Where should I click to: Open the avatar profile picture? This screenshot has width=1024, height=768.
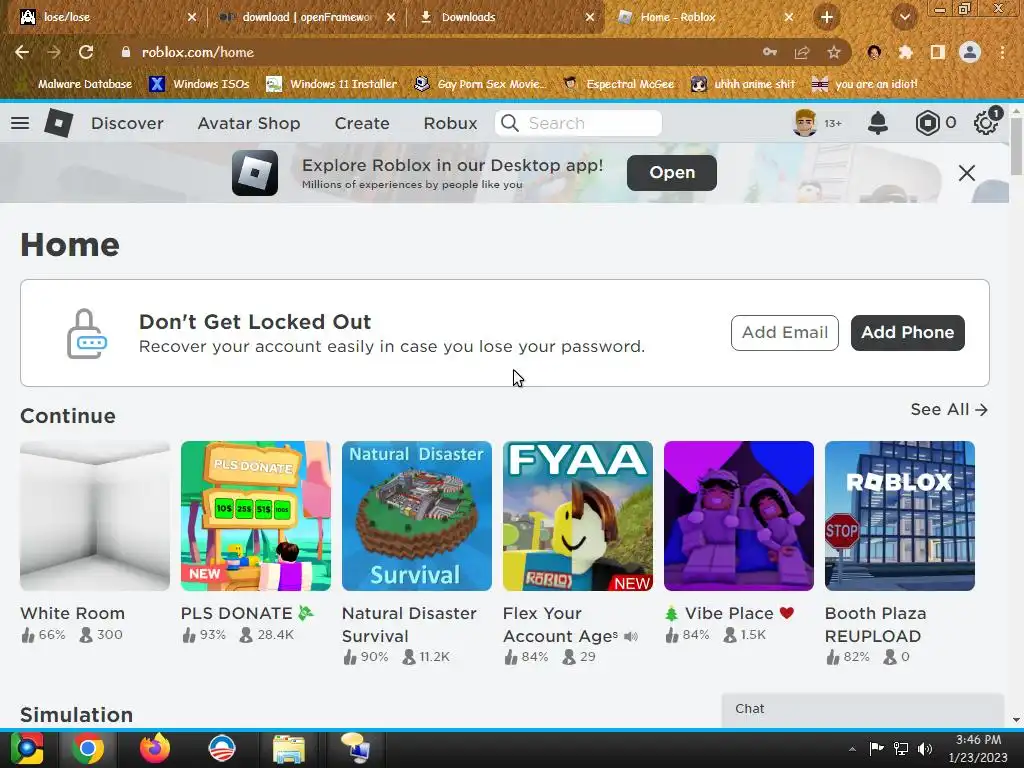point(805,123)
